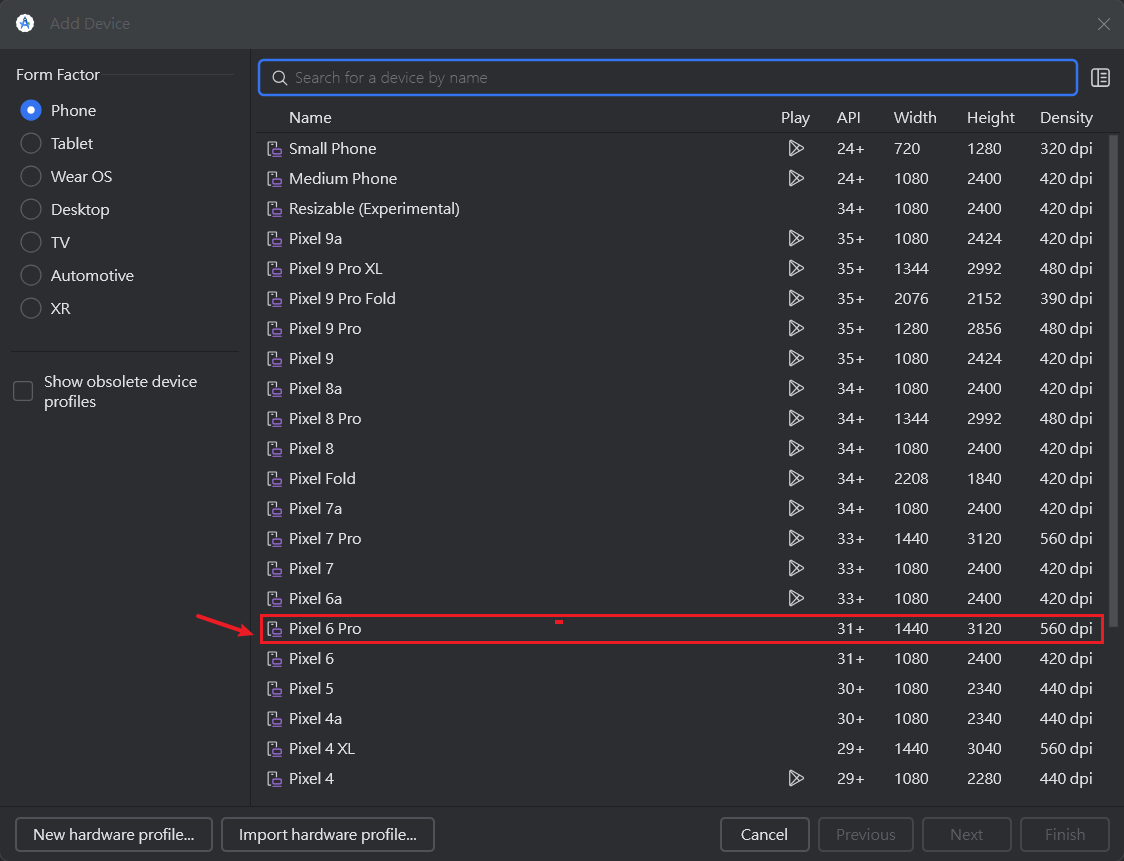1124x861 pixels.
Task: Click Play Store icon in Pixel 9 Pro row
Action: (796, 328)
